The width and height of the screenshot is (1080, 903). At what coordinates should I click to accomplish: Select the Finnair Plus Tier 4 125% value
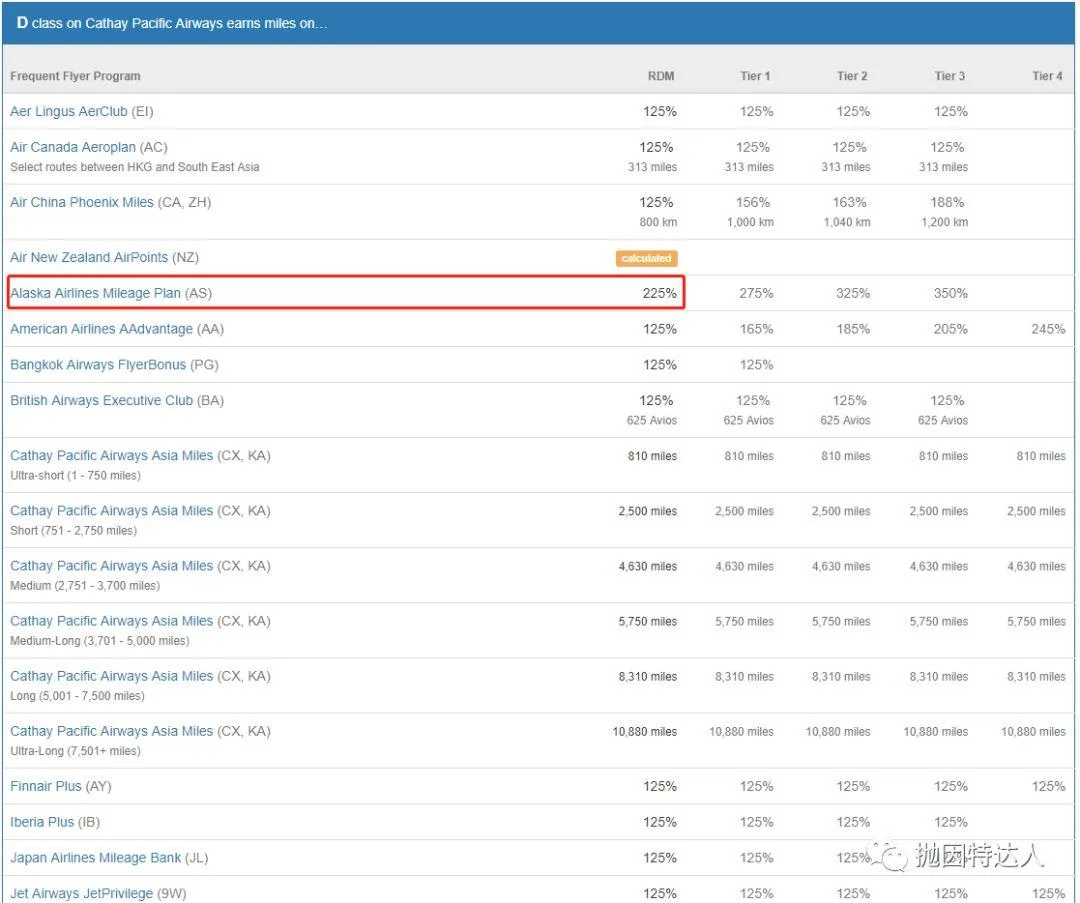coord(1048,787)
